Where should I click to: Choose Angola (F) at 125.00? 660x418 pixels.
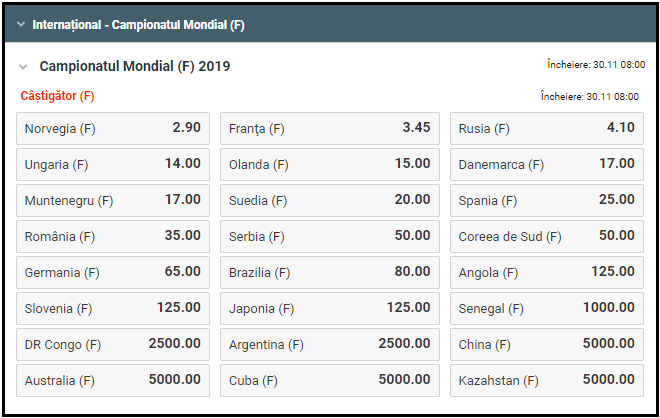click(546, 272)
